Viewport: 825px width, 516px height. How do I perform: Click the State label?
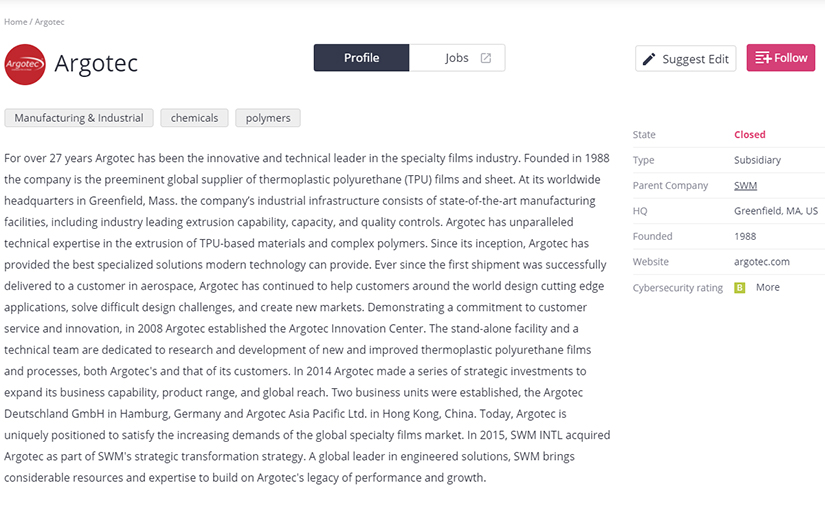coord(644,135)
